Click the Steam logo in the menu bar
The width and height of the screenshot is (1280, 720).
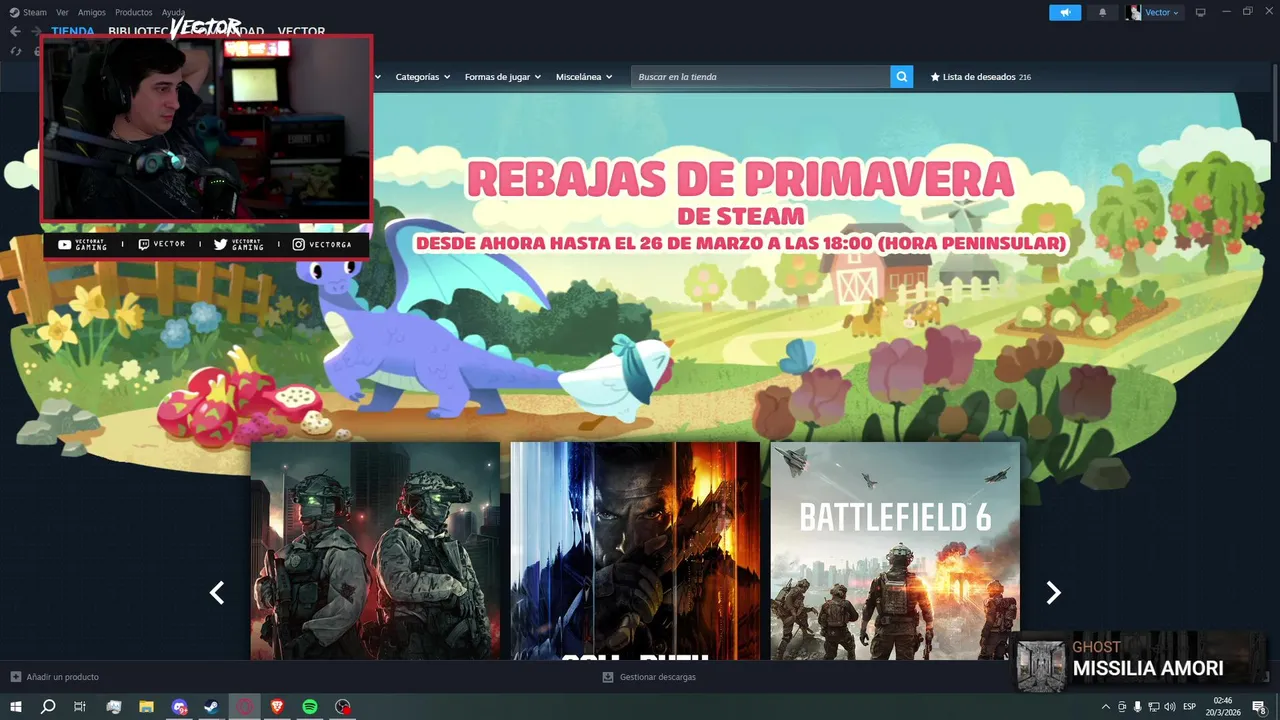(14, 12)
